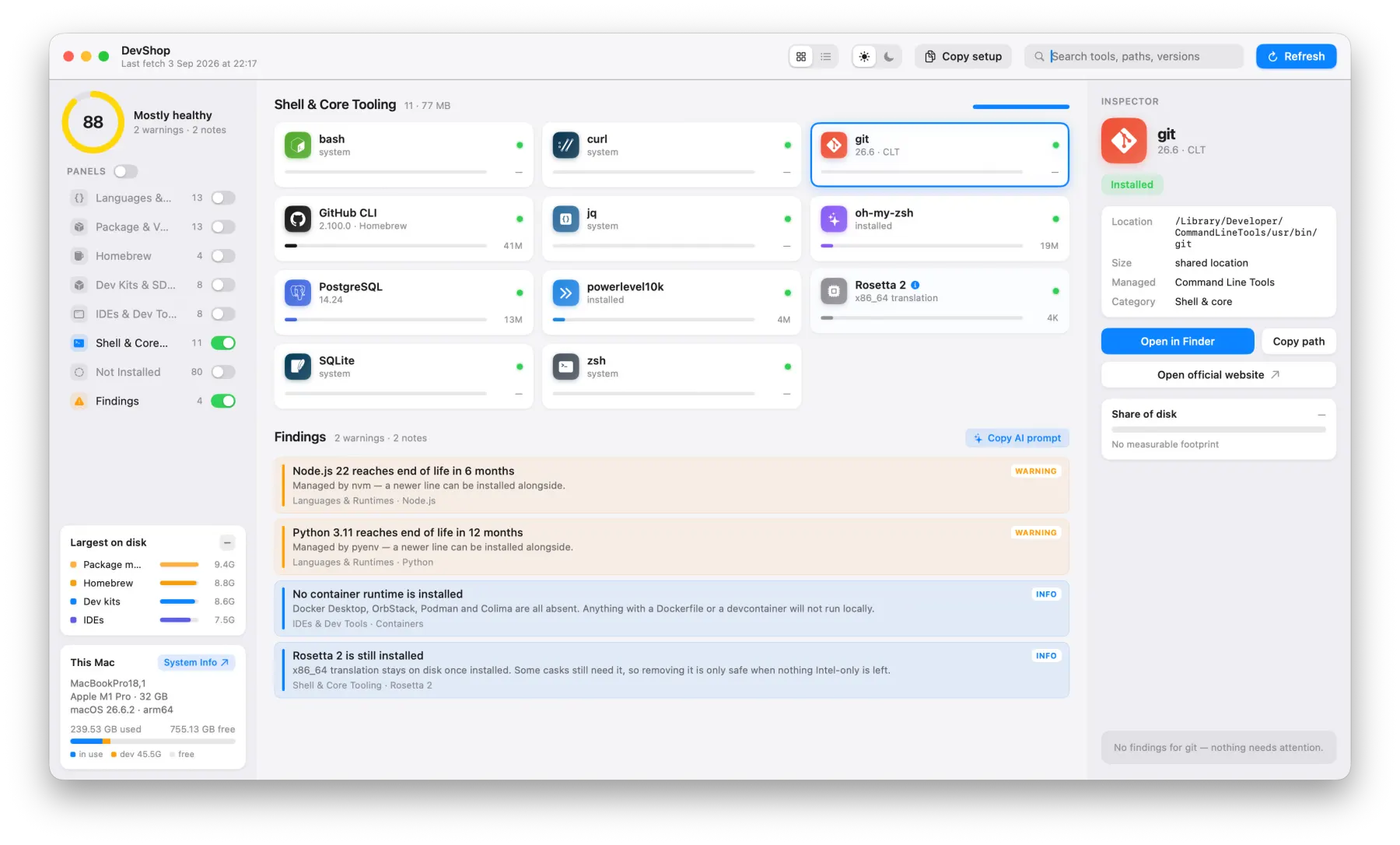The image size is (1400, 845).
Task: Click the bash app icon
Action: point(298,145)
